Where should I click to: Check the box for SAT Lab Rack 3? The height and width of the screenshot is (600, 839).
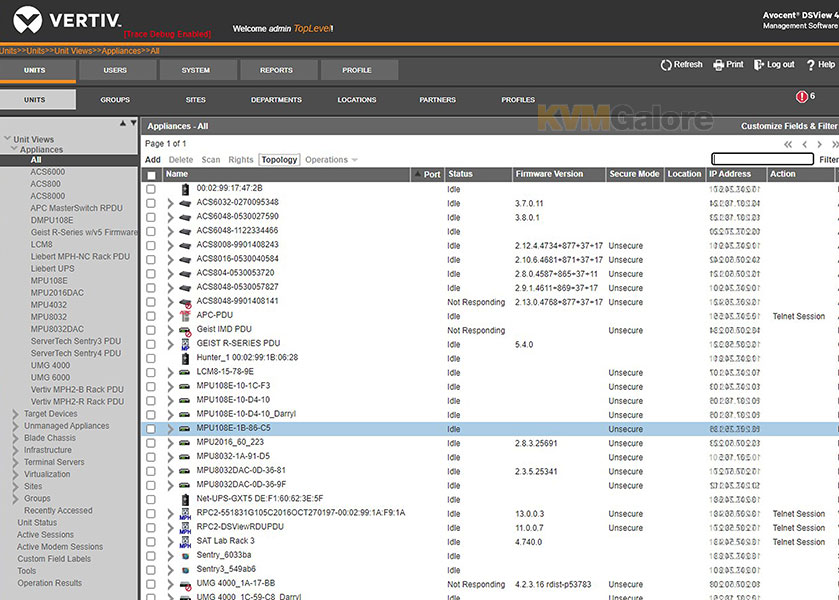click(x=151, y=542)
